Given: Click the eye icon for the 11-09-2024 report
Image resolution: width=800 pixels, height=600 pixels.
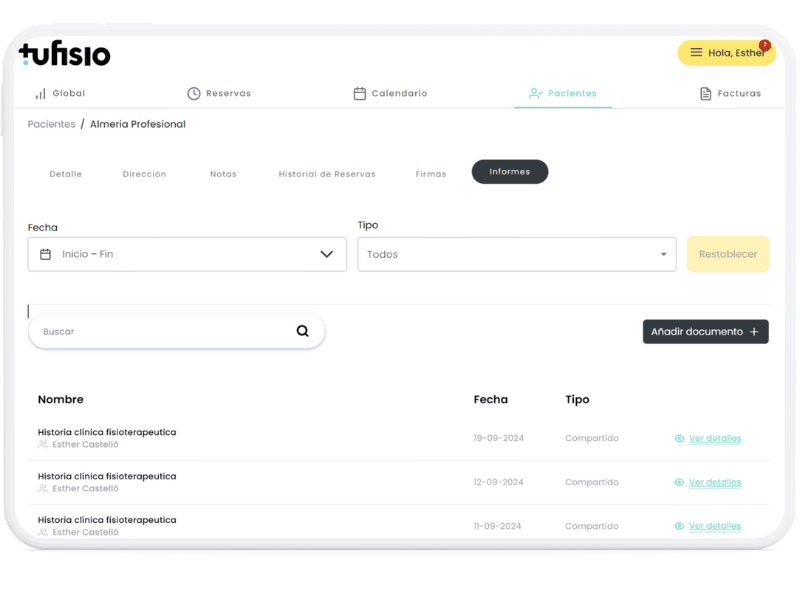Looking at the screenshot, I should tap(679, 526).
